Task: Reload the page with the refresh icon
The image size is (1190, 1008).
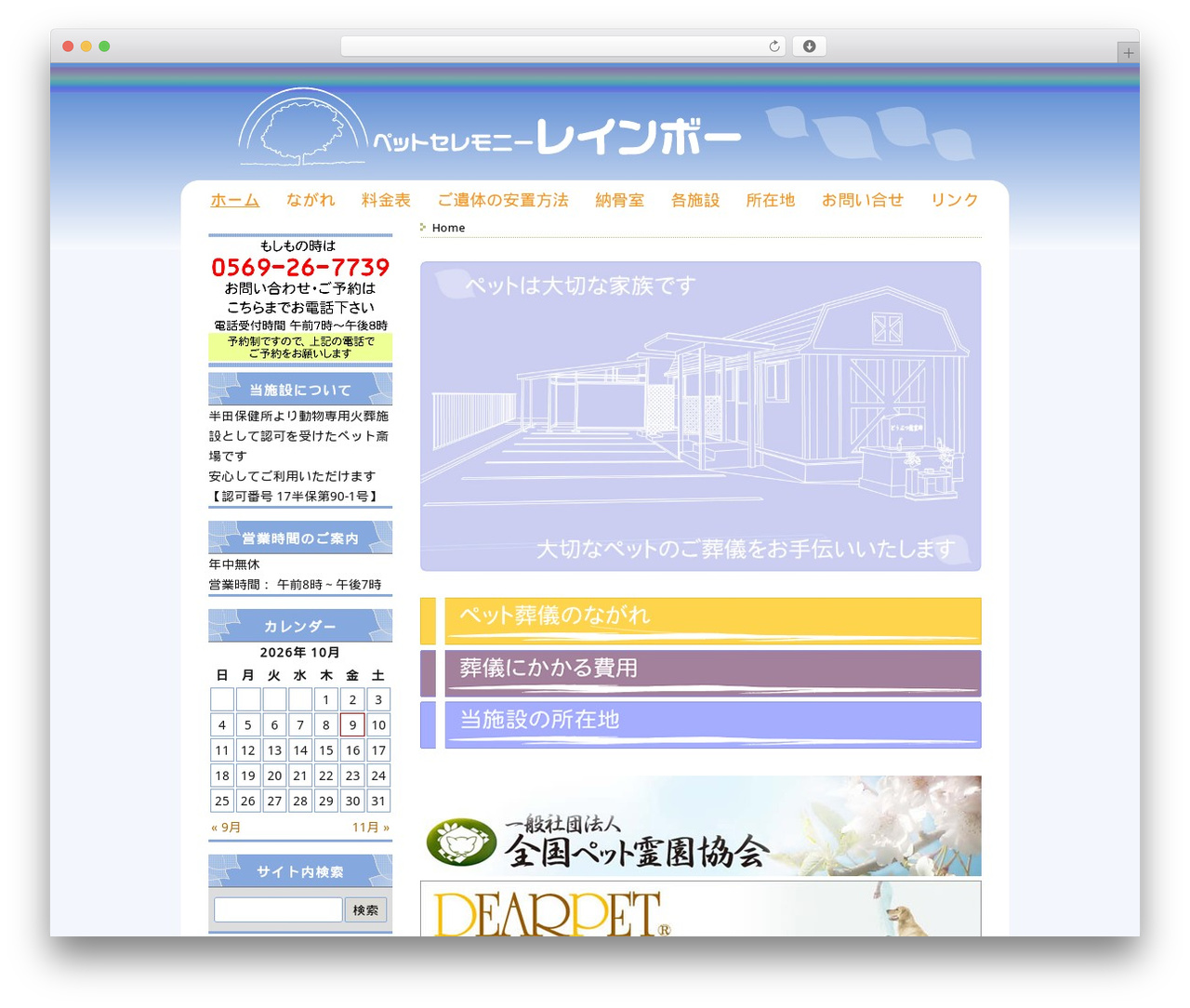Action: point(773,46)
